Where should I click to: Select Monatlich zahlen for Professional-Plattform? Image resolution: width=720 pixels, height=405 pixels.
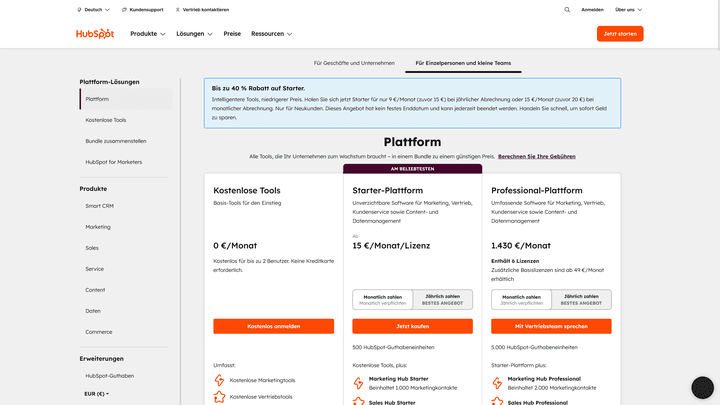[x=521, y=300]
